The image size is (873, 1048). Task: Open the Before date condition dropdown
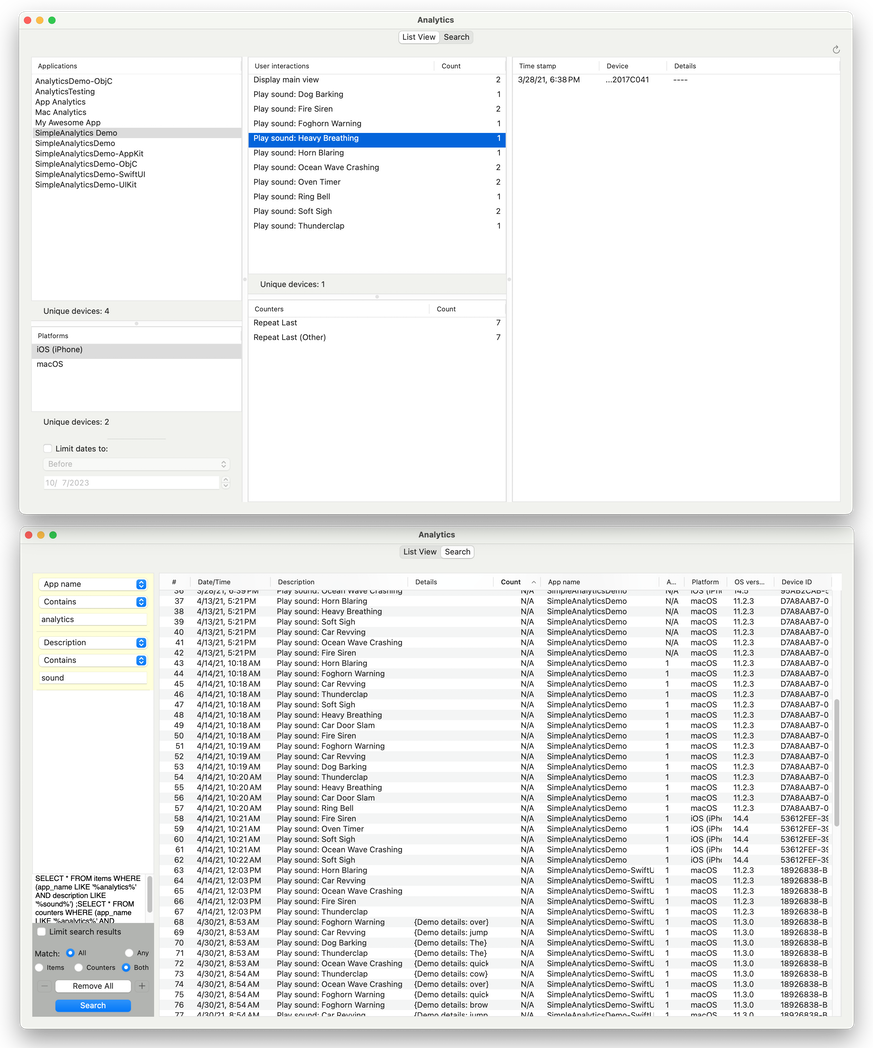136,464
